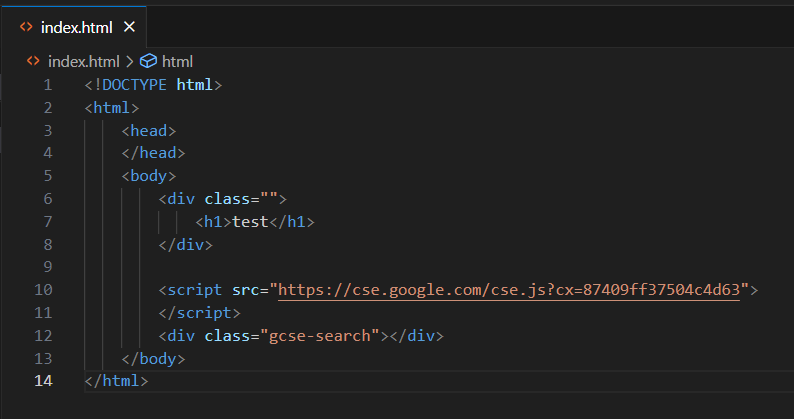Screen dimensions: 794x419
Task: Open the cse.google.com script URL link
Action: point(509,290)
